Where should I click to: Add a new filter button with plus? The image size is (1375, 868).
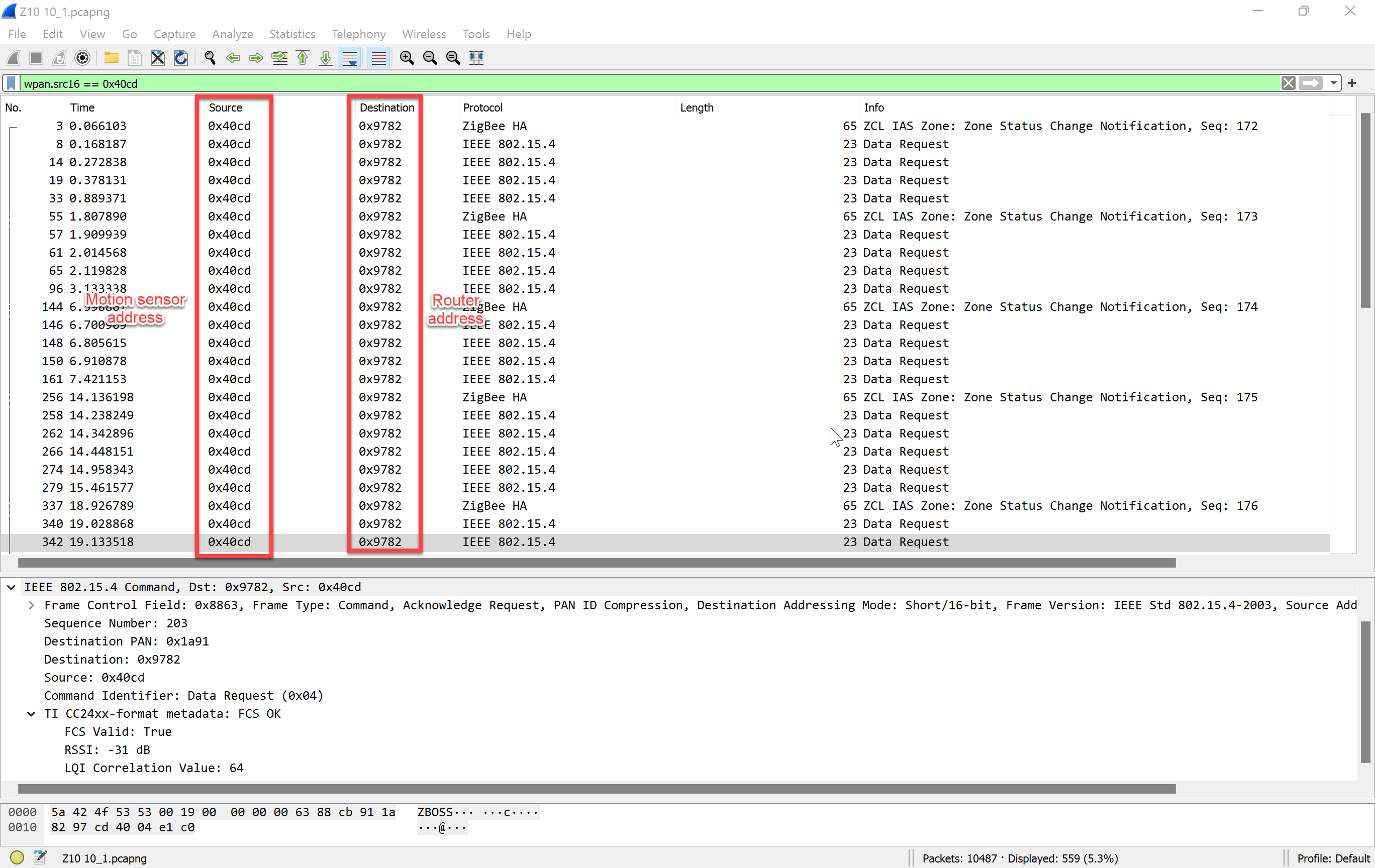pyautogui.click(x=1352, y=83)
